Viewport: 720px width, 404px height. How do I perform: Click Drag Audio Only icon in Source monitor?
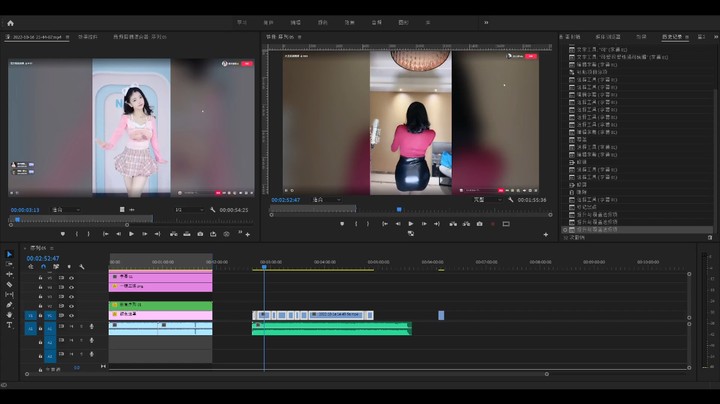pos(132,210)
